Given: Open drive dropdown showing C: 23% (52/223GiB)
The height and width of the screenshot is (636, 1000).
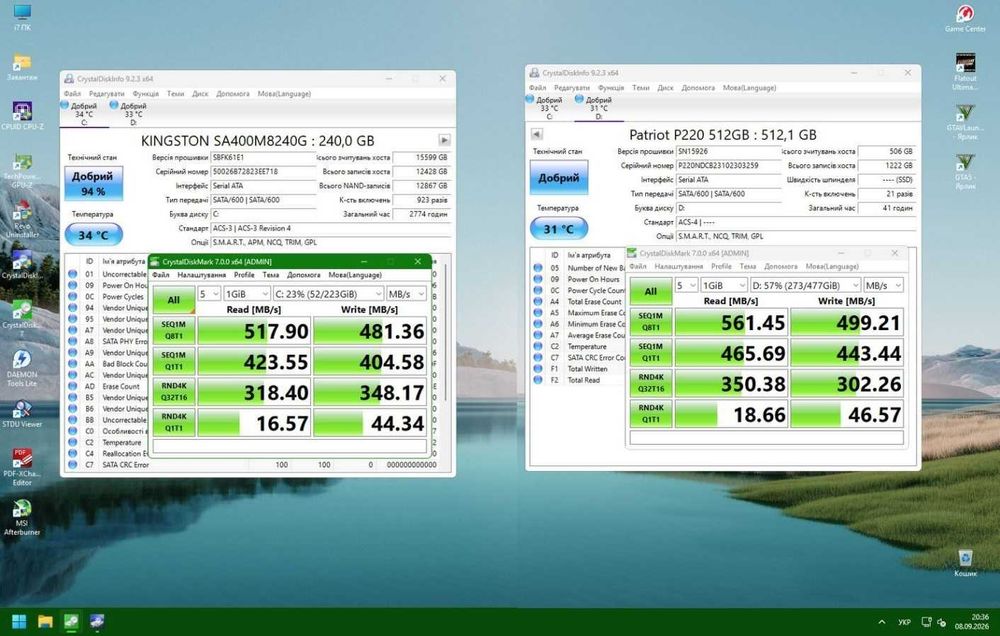Looking at the screenshot, I should point(328,294).
